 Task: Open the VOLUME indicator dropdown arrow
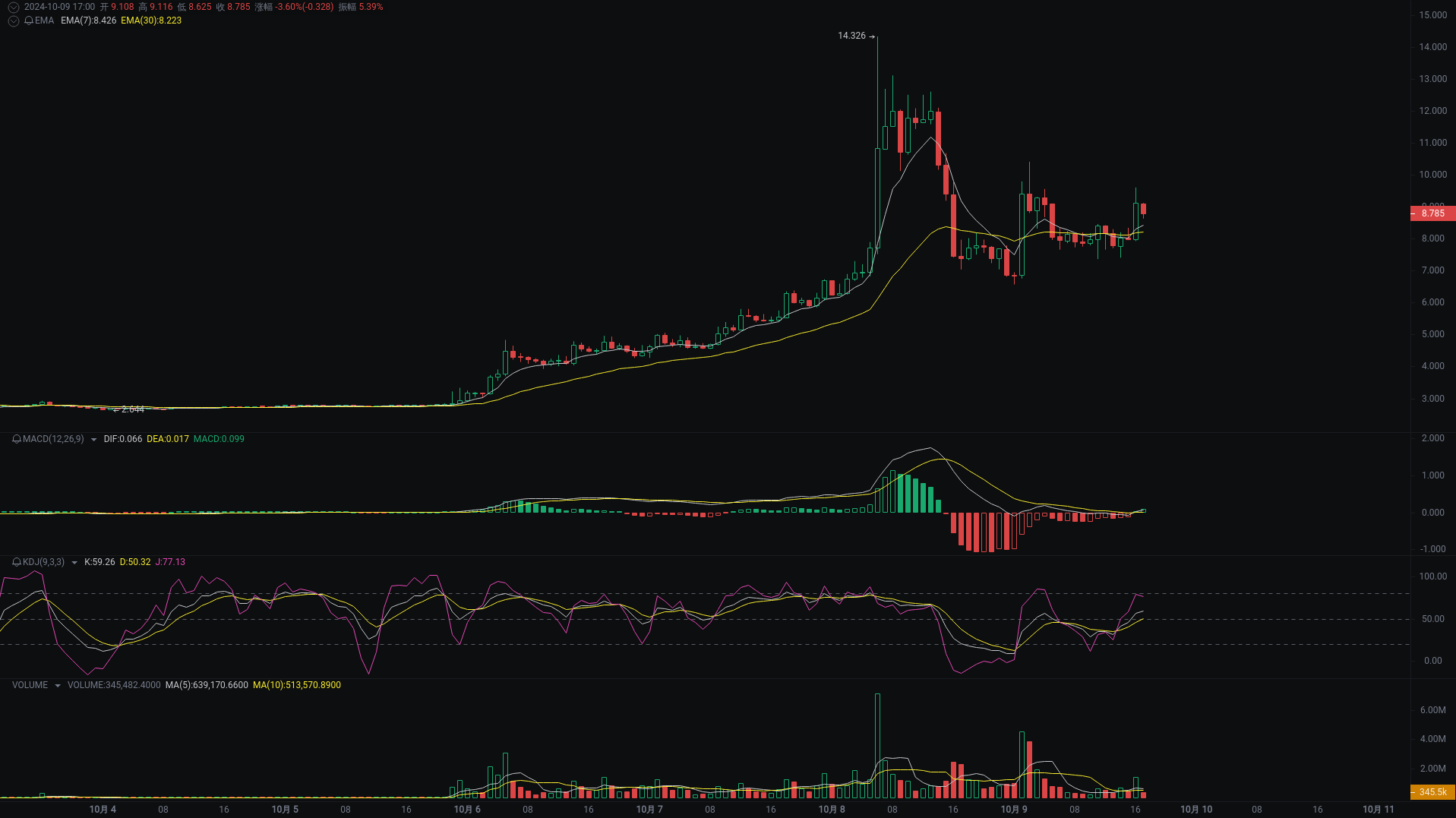click(57, 686)
